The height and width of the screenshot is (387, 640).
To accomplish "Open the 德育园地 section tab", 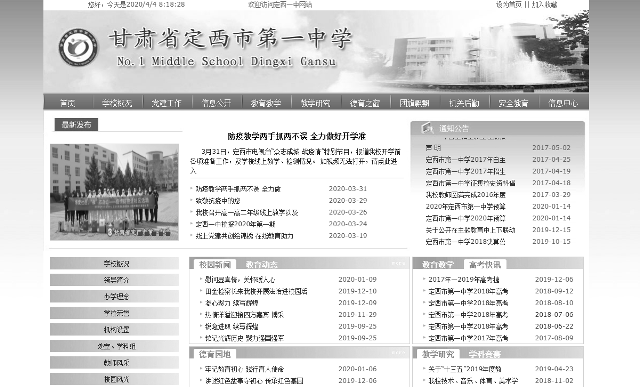I will click(215, 354).
